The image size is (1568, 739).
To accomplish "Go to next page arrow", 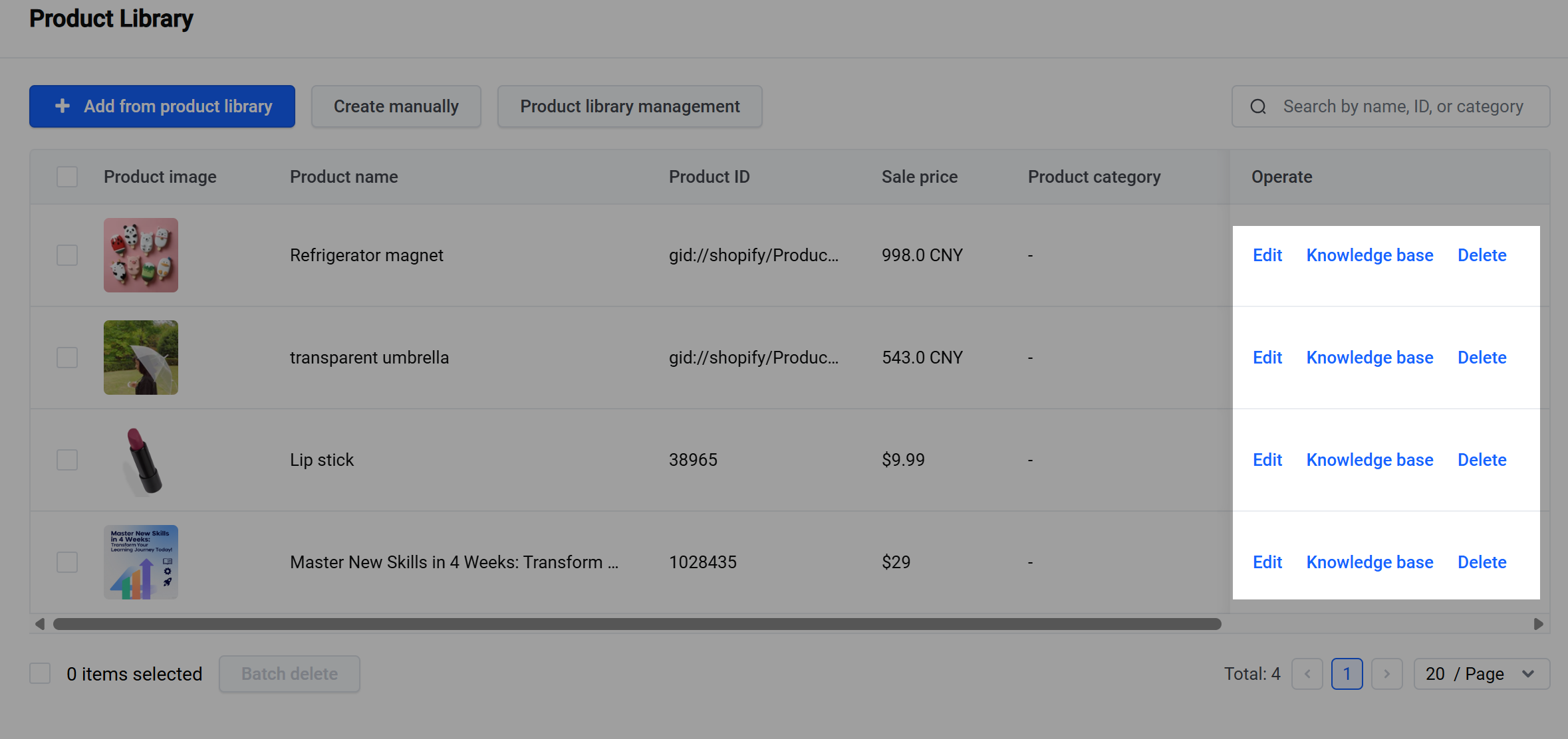I will coord(1386,674).
